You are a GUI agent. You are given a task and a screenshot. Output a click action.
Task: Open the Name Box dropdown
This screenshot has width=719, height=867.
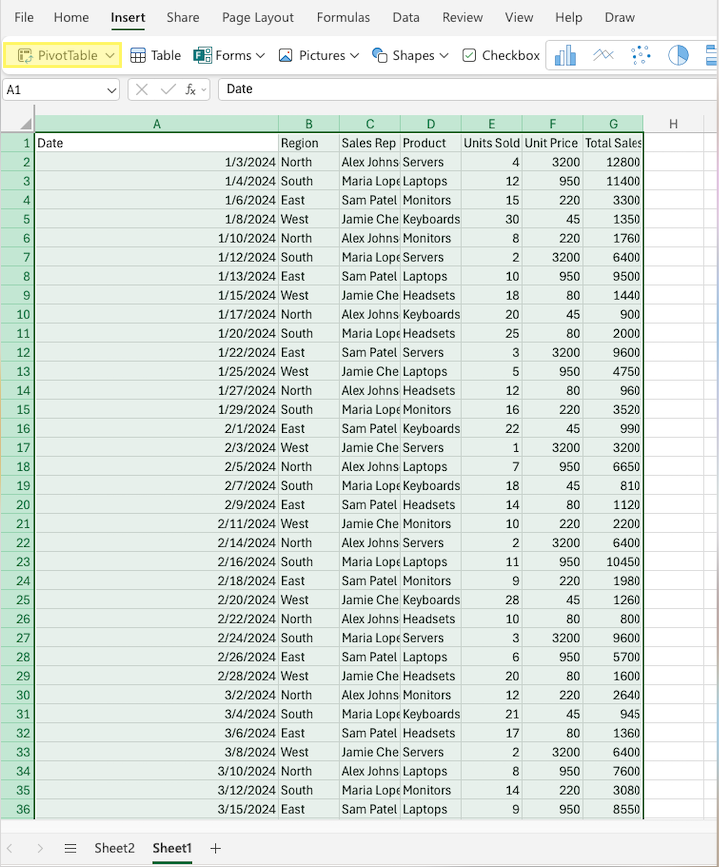(x=111, y=90)
